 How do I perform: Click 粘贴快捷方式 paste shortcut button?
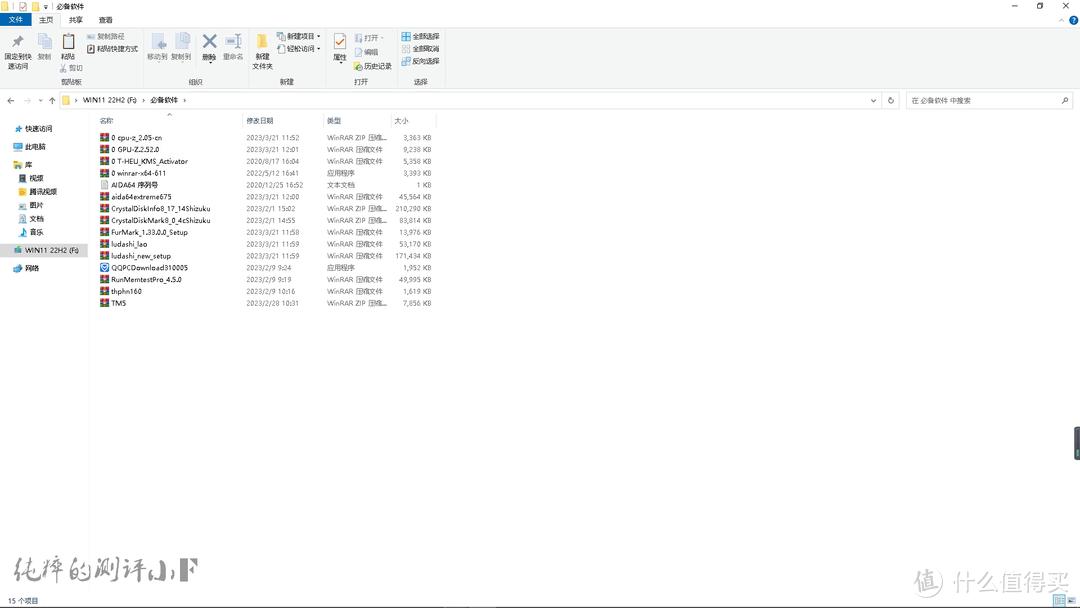pos(112,48)
